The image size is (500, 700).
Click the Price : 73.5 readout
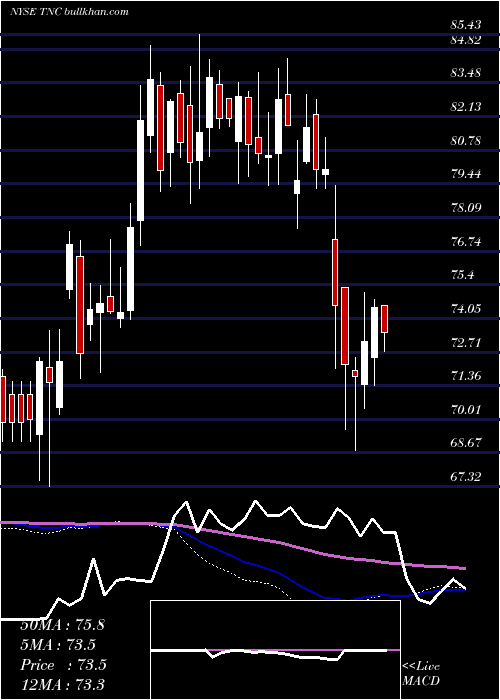pyautogui.click(x=63, y=665)
